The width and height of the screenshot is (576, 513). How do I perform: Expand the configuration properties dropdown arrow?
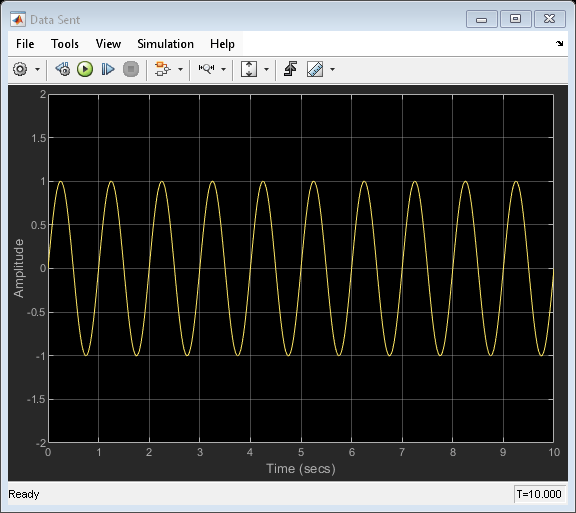[37, 69]
